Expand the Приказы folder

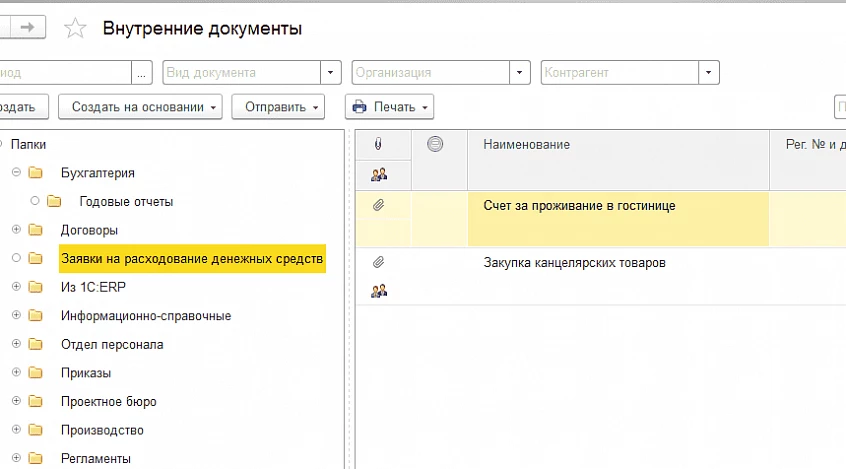16,372
